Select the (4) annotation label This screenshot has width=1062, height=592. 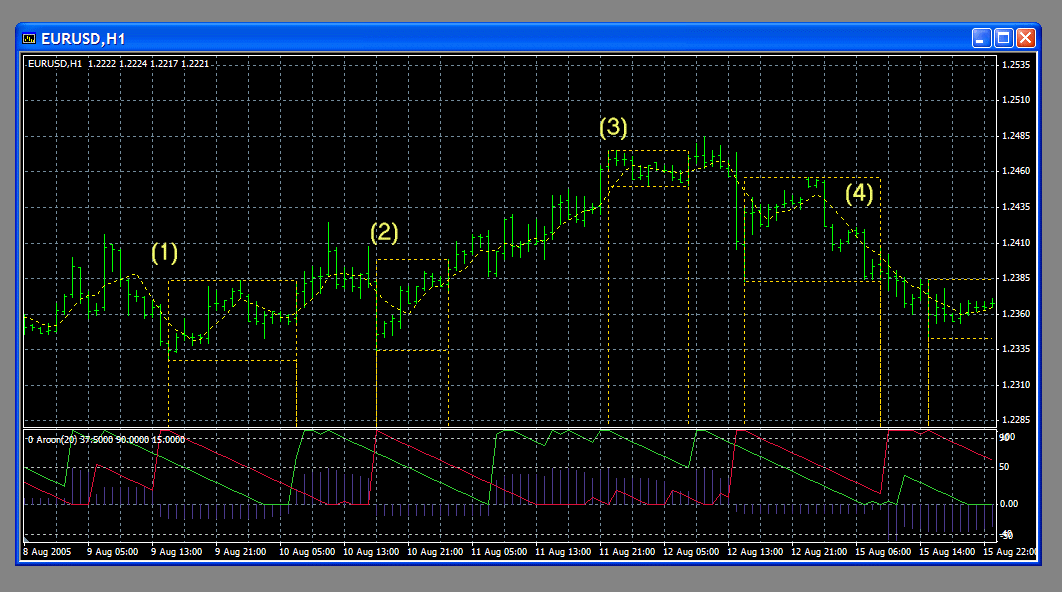click(x=859, y=193)
